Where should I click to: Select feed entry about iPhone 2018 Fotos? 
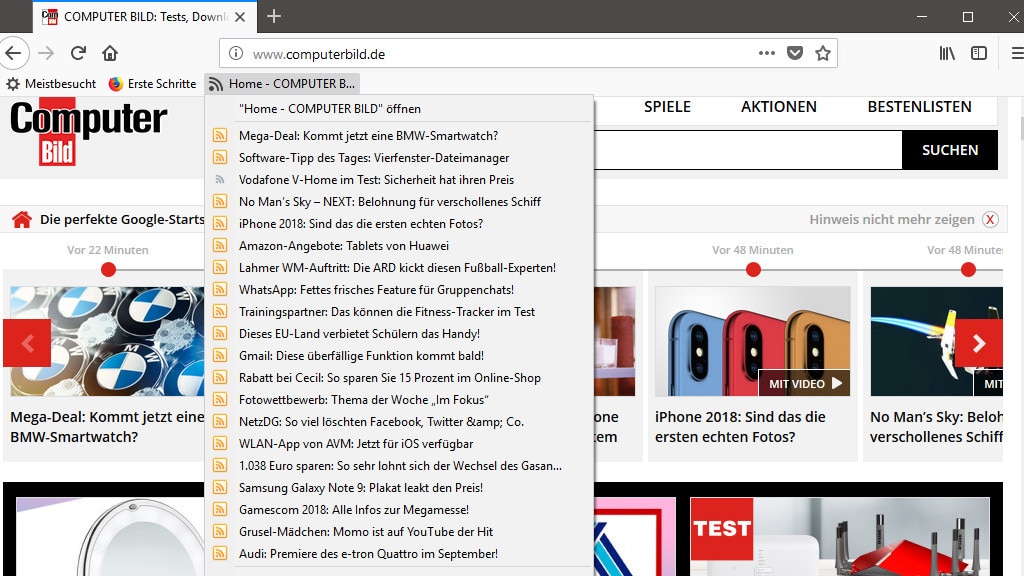click(360, 224)
